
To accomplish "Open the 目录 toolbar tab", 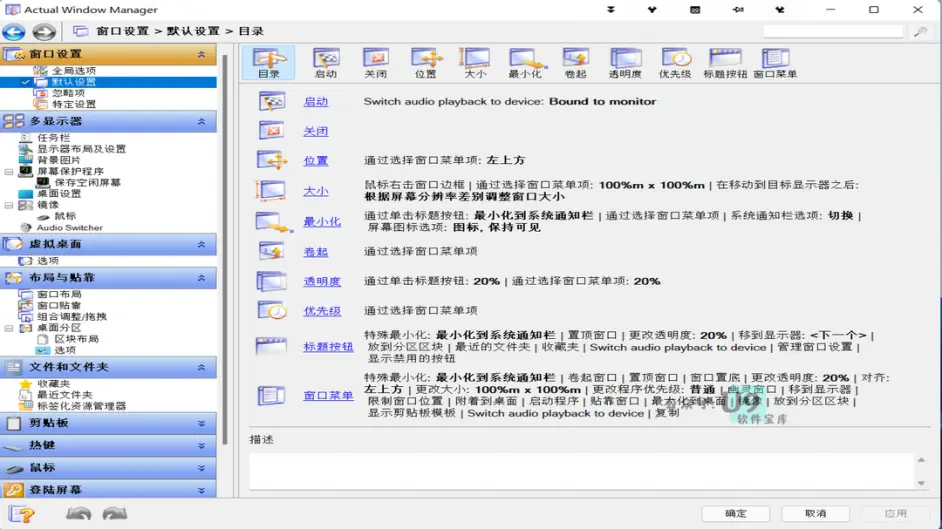I will tap(269, 62).
